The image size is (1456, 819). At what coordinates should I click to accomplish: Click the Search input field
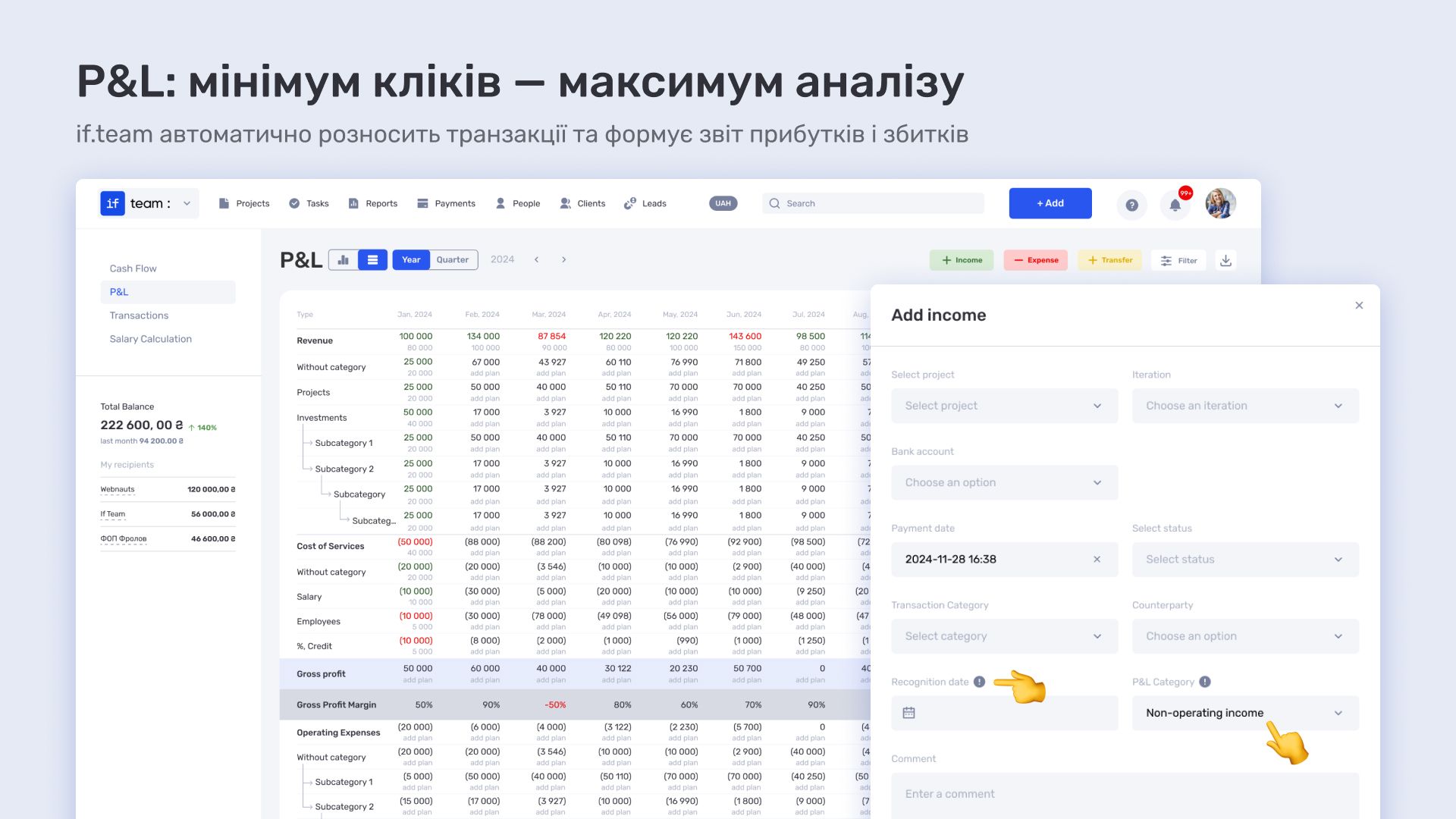[x=873, y=203]
